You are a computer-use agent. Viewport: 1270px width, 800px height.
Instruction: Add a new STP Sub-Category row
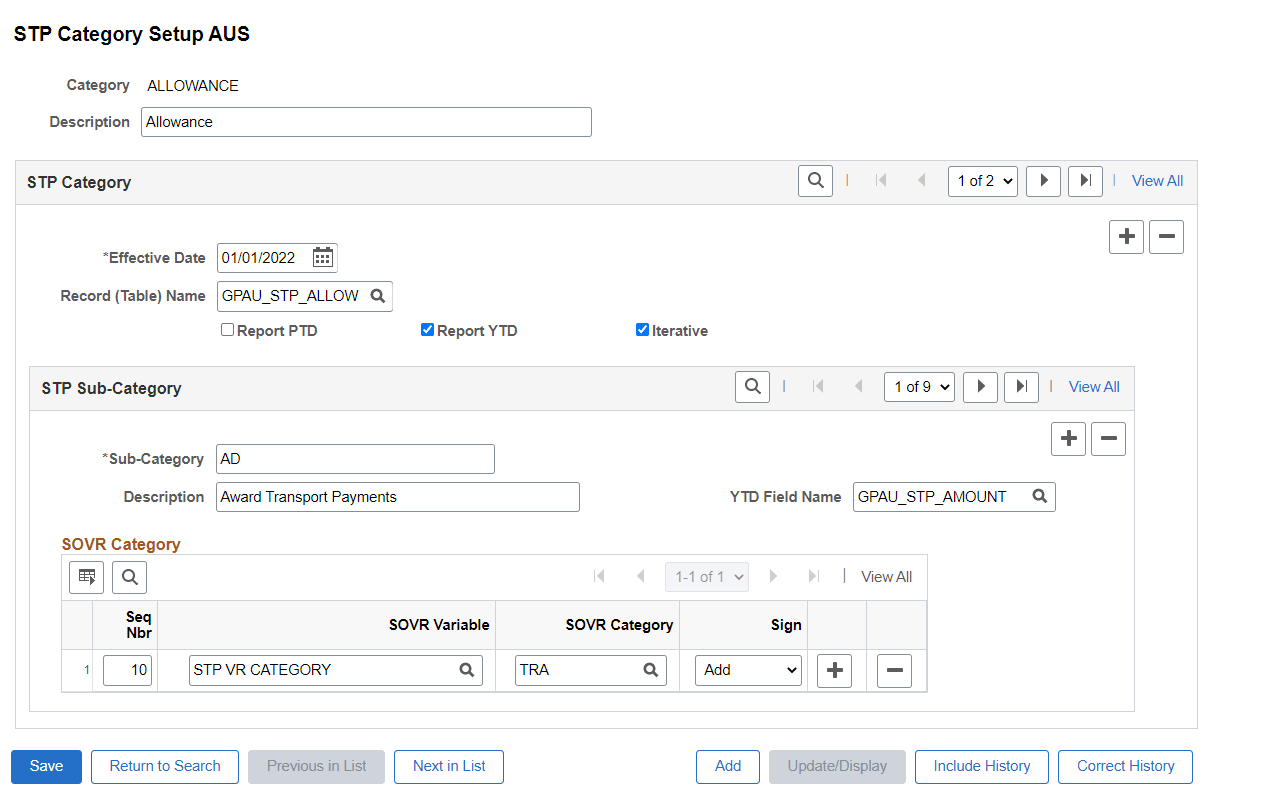[1068, 438]
